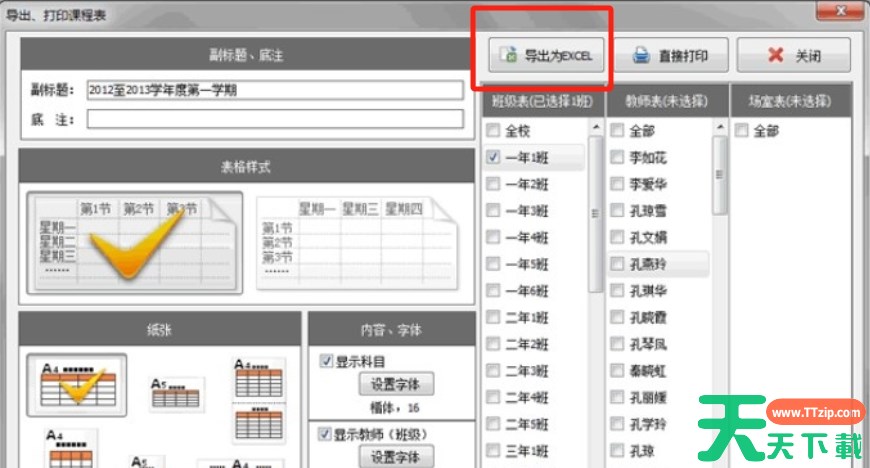Select table style with 第1节 column headers
Image resolution: width=870 pixels, height=468 pixels.
coord(135,243)
